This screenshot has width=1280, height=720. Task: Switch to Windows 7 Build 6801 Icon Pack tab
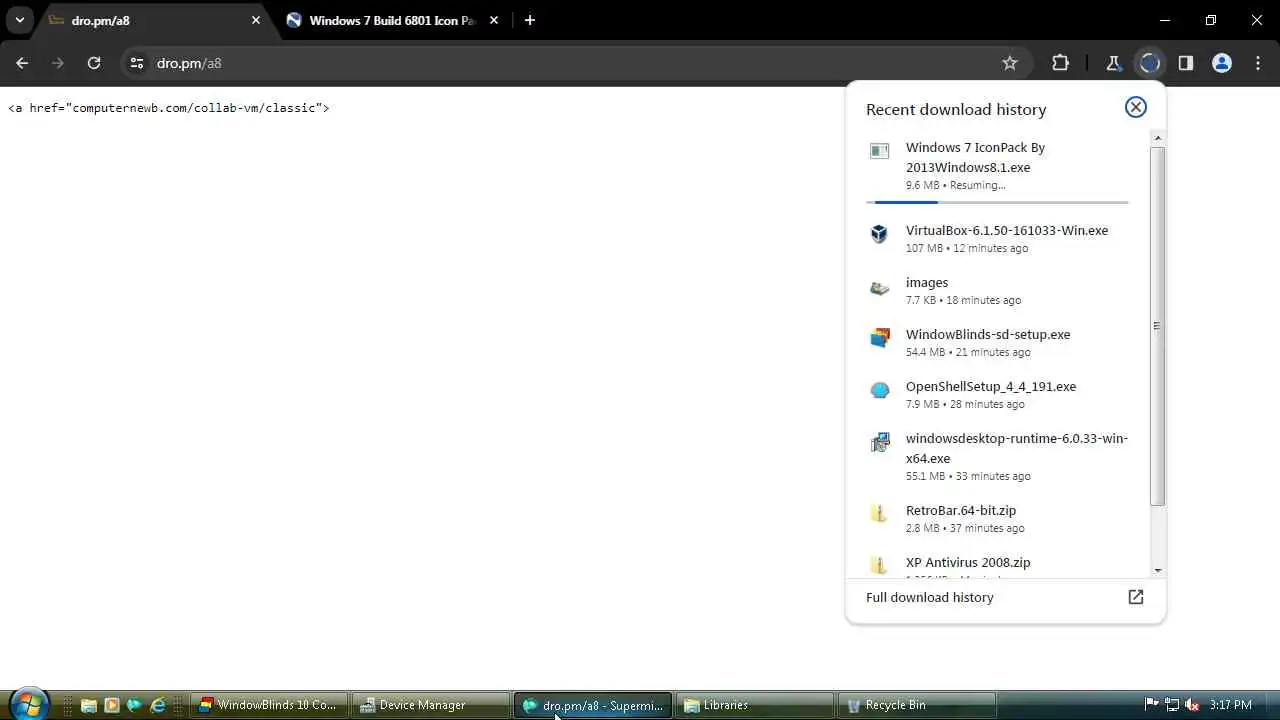(x=393, y=20)
